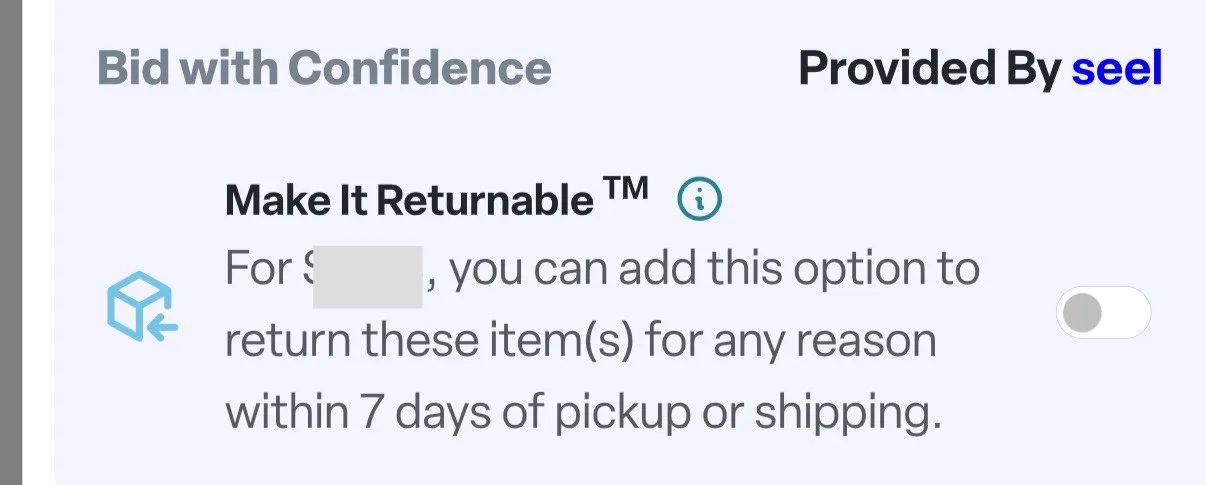Viewport: 1206px width, 485px height.
Task: Click the gray vertical bar at left edge
Action: pos(11,242)
